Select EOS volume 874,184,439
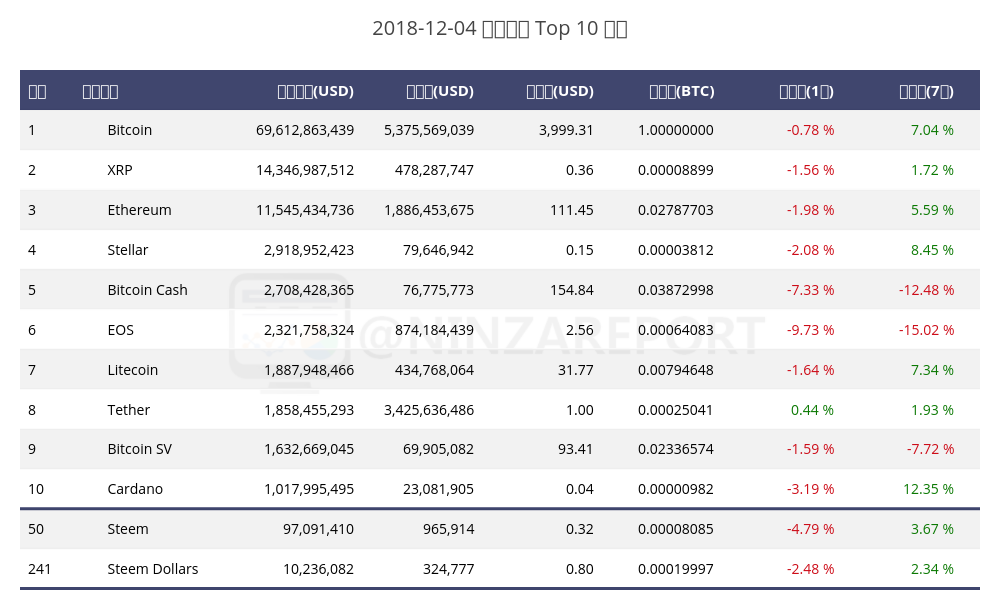This screenshot has width=1000, height=610. point(434,330)
